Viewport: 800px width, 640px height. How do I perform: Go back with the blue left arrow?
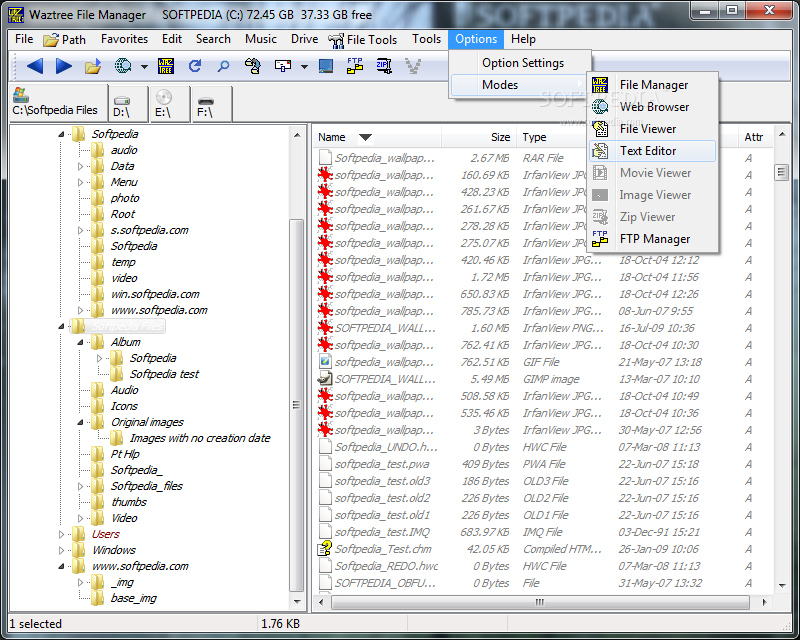[35, 66]
